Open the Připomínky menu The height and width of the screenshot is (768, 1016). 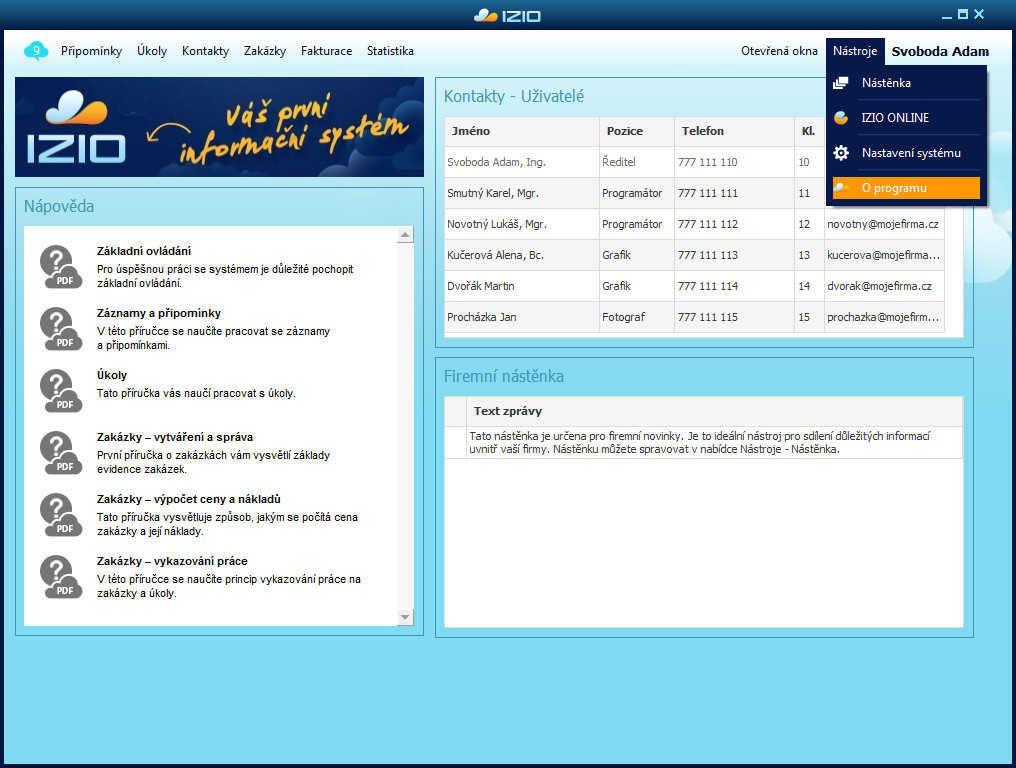click(91, 51)
